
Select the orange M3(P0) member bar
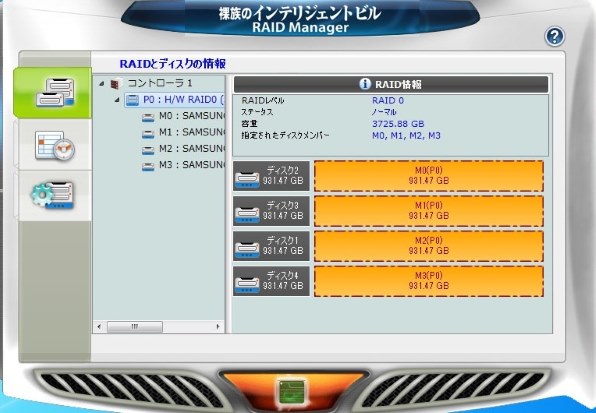(x=429, y=281)
